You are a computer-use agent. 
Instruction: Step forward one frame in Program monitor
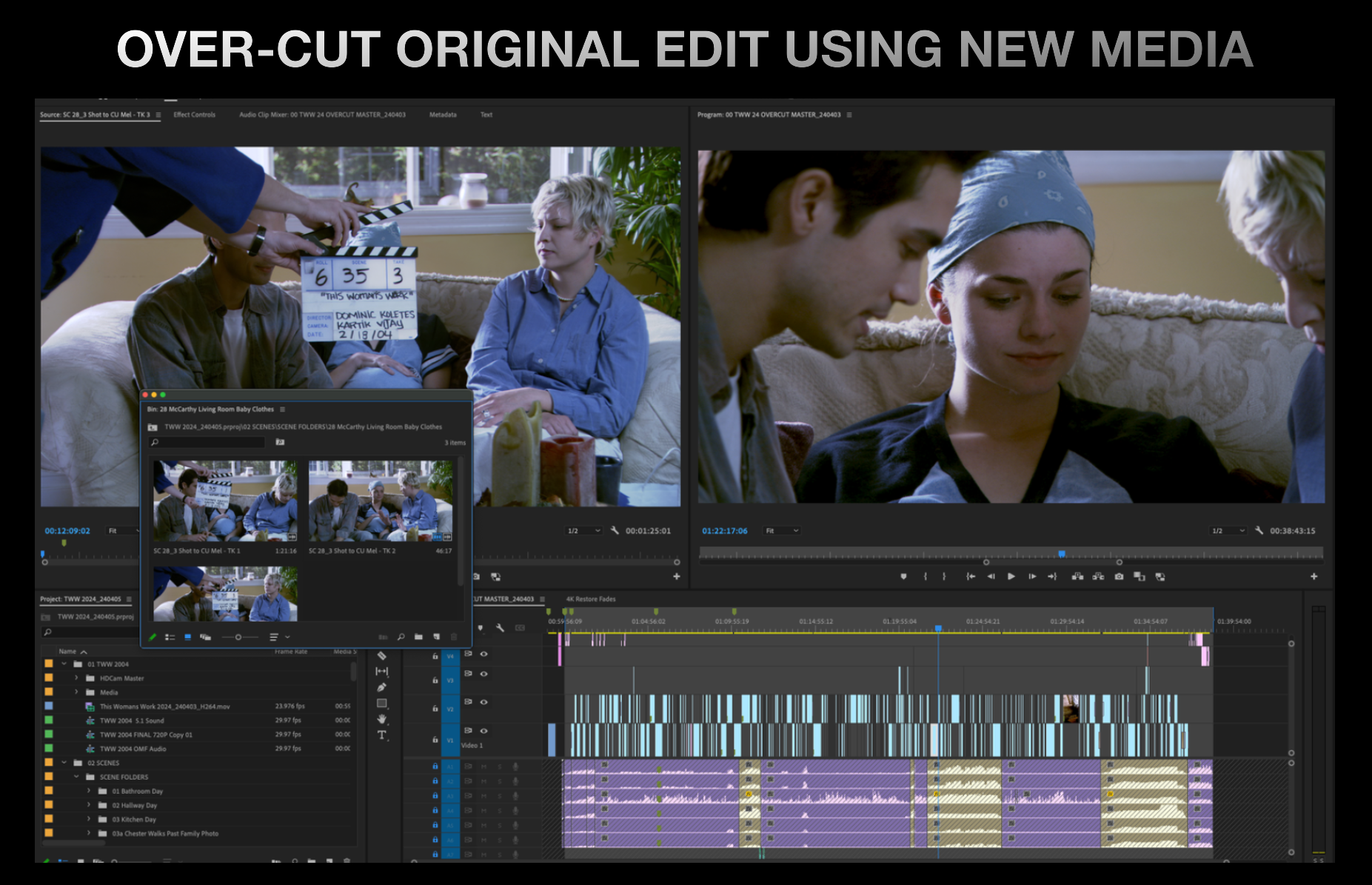click(1031, 576)
